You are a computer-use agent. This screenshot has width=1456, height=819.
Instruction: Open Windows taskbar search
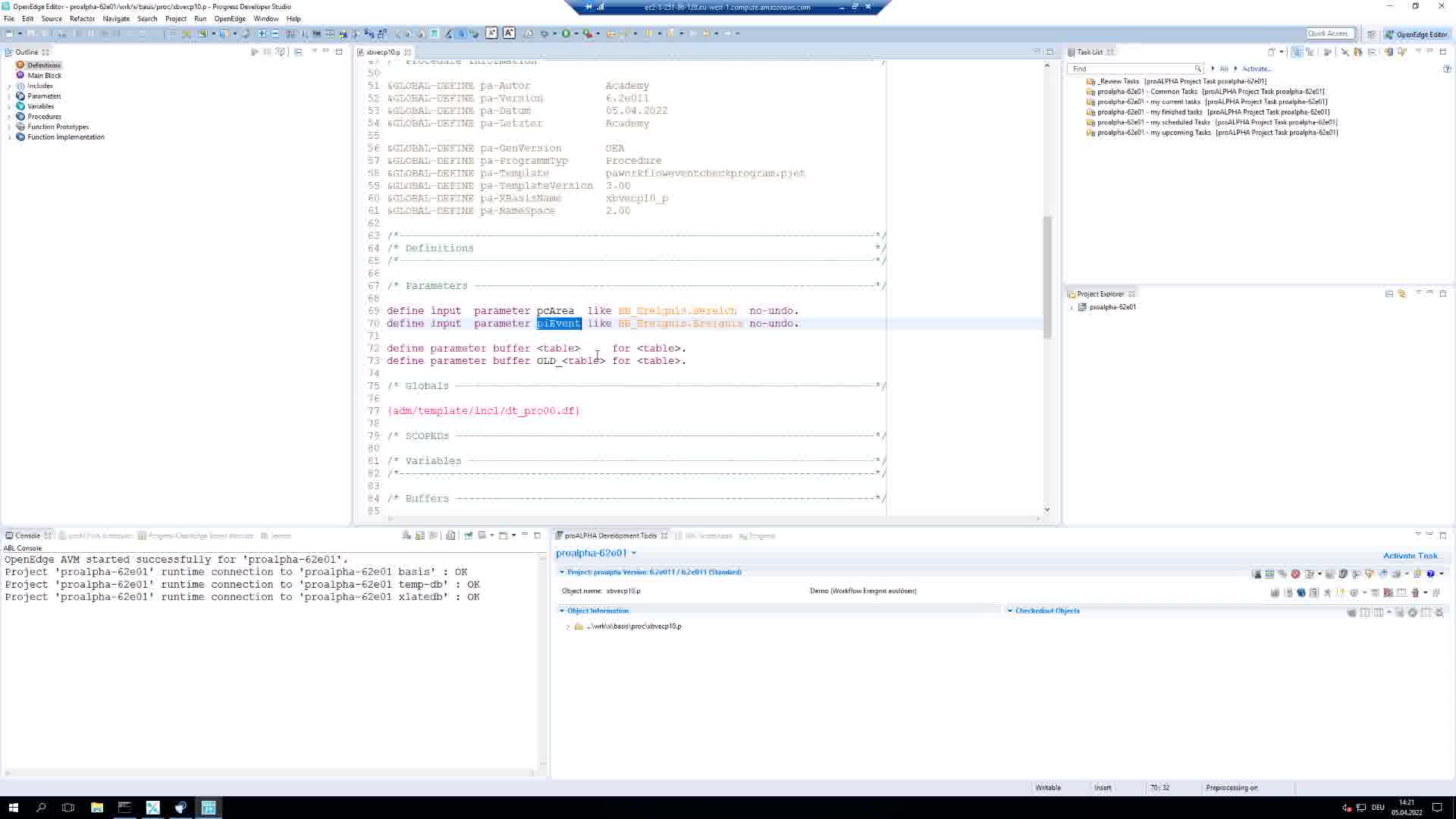[x=41, y=808]
